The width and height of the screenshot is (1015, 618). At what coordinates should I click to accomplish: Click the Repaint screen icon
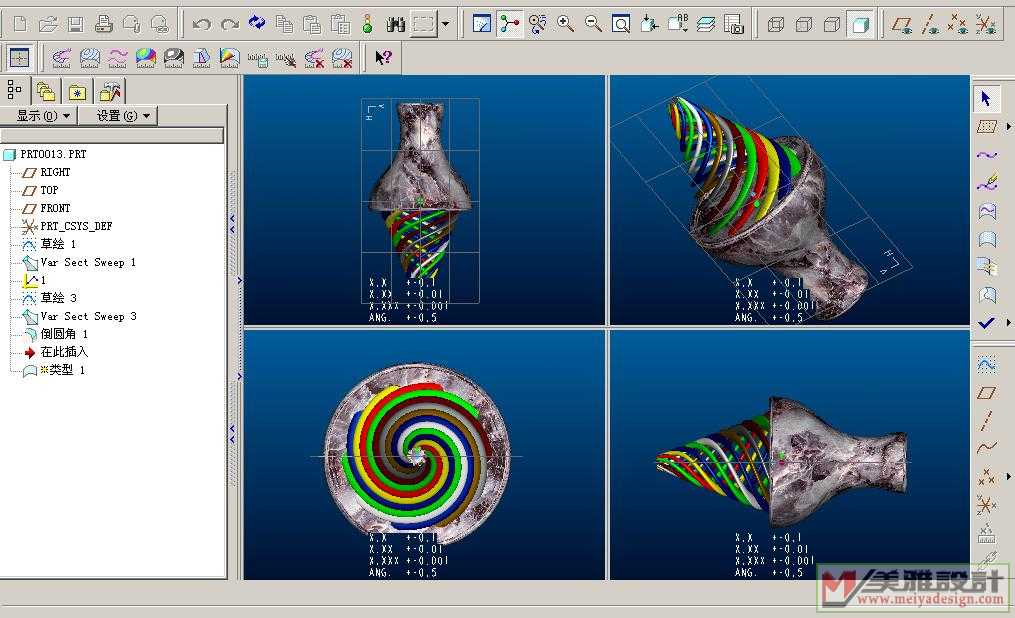tap(482, 25)
